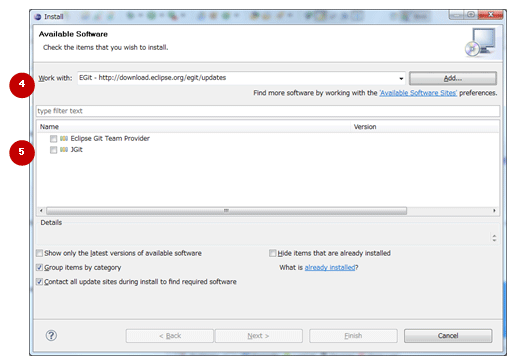
Task: Enable Hide items that are already installed
Action: [273, 253]
